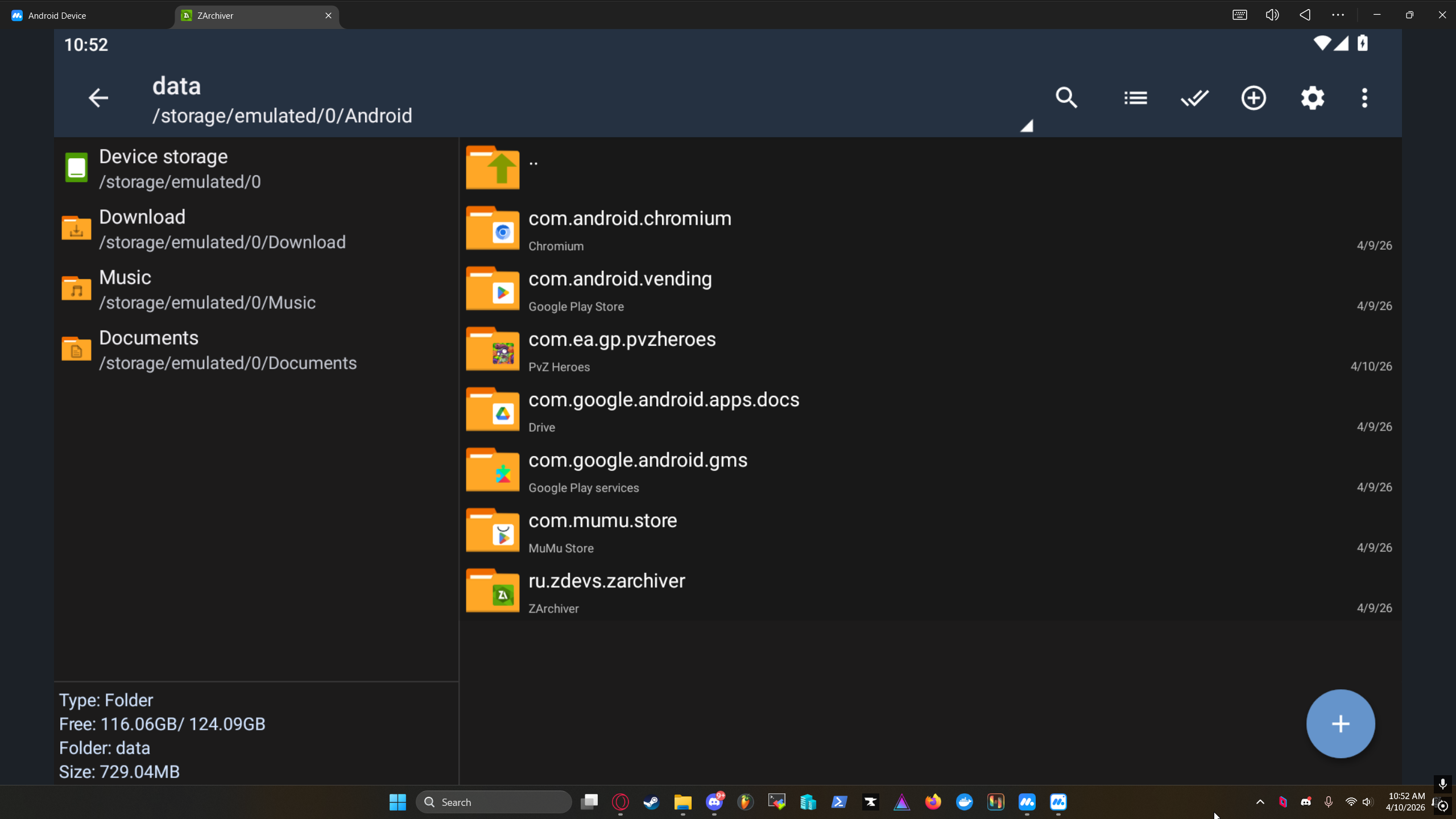The image size is (1456, 819).
Task: Click the list view mode icon
Action: (x=1135, y=98)
